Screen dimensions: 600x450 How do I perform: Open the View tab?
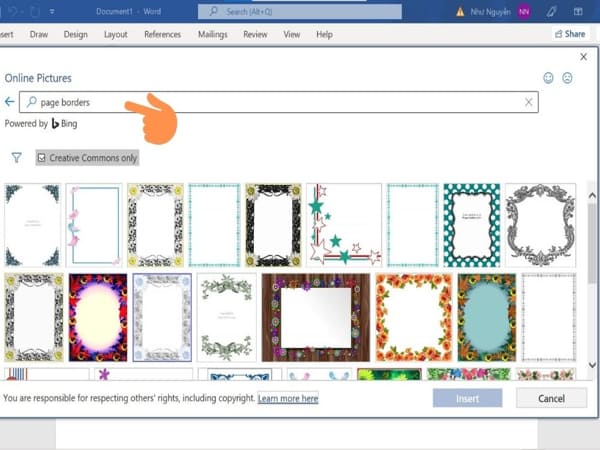click(292, 34)
